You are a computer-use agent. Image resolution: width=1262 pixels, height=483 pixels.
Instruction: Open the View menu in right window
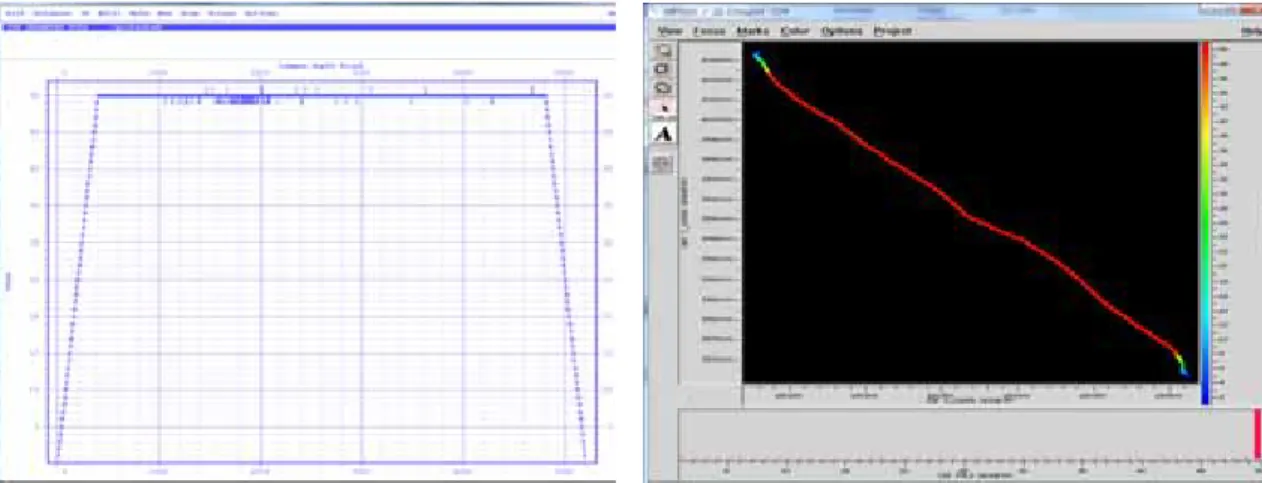[671, 31]
